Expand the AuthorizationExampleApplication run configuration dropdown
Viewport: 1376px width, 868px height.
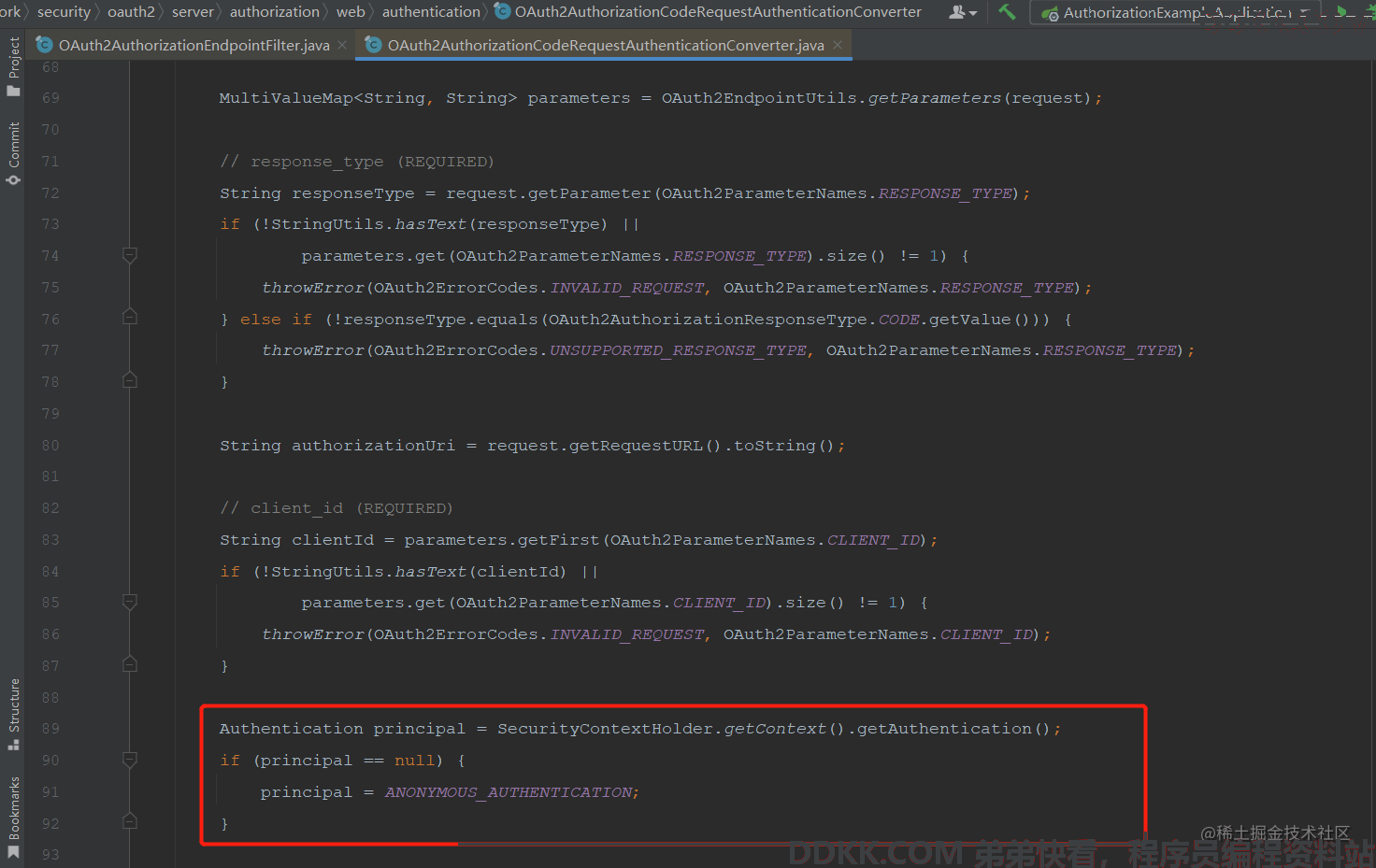coord(1304,13)
